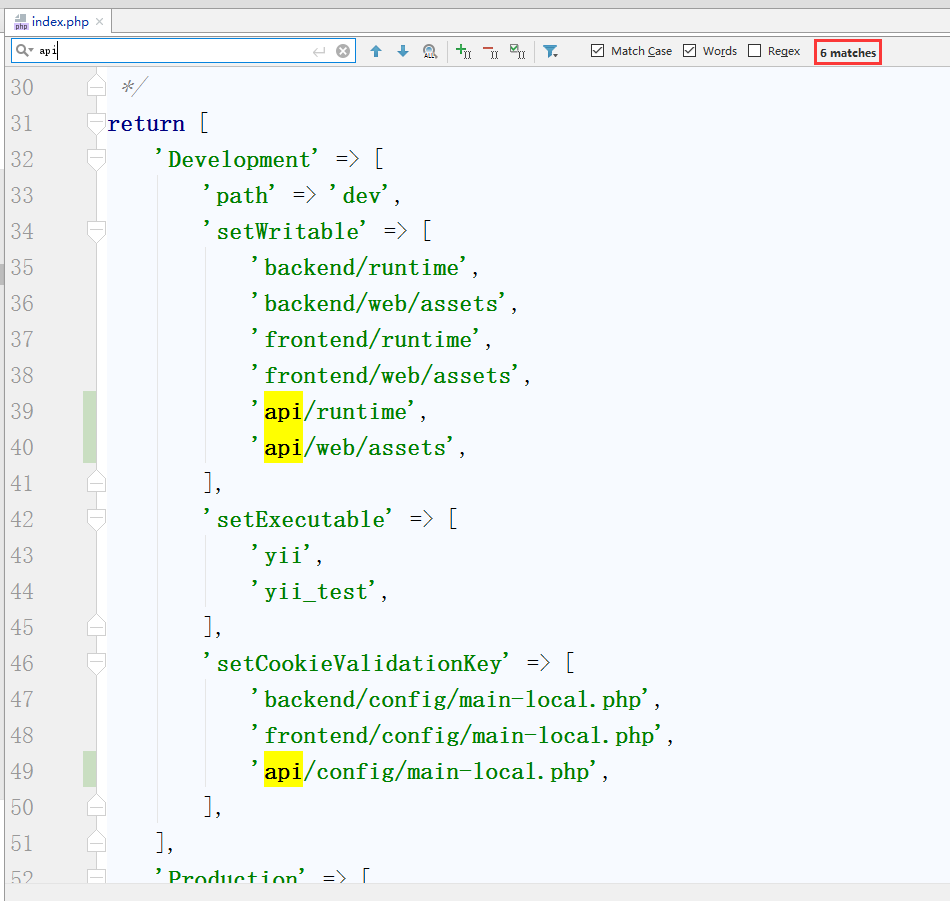Go to next search occurrence arrow

point(403,51)
